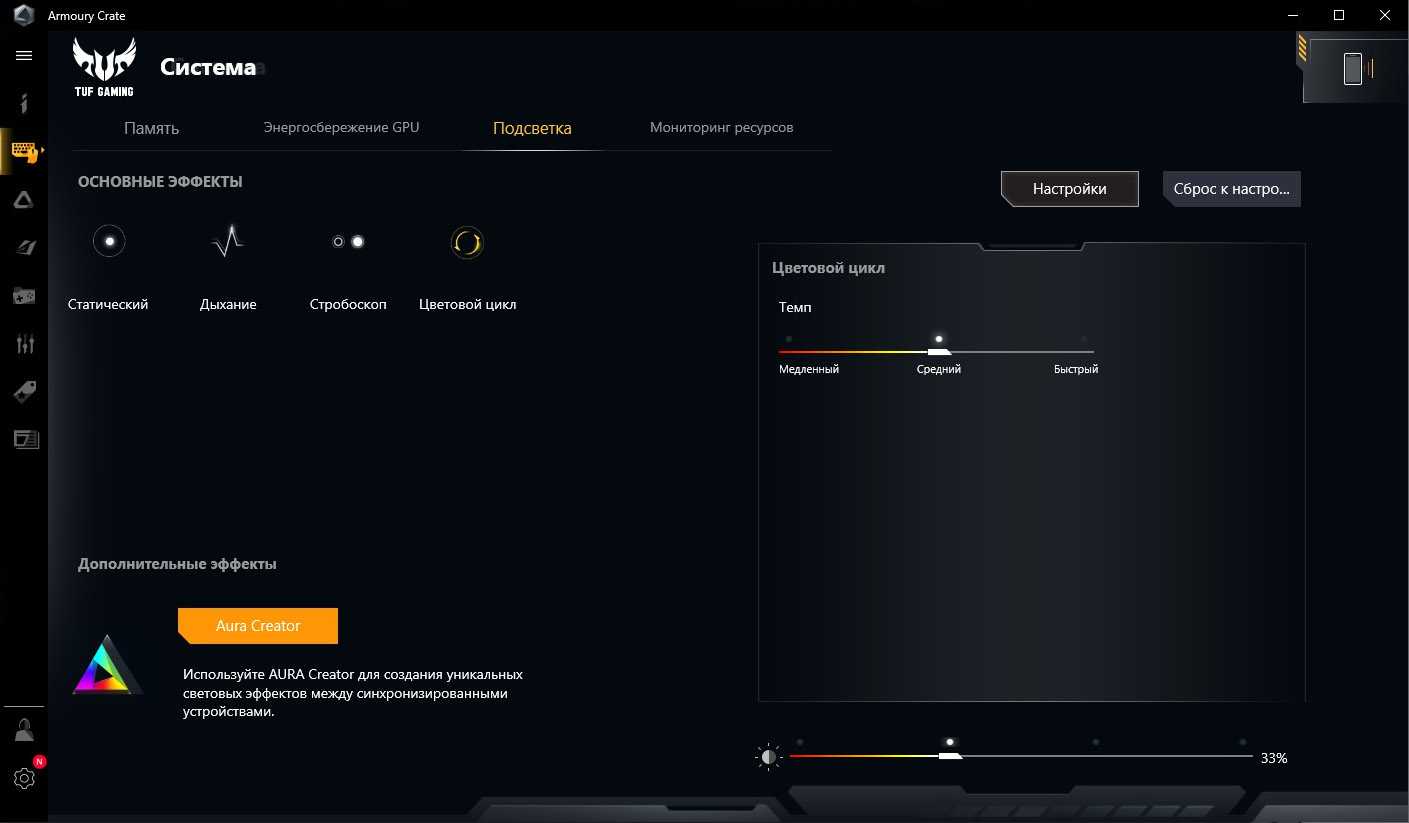Launch Aura Creator with orange button
This screenshot has width=1409, height=823.
tap(258, 626)
